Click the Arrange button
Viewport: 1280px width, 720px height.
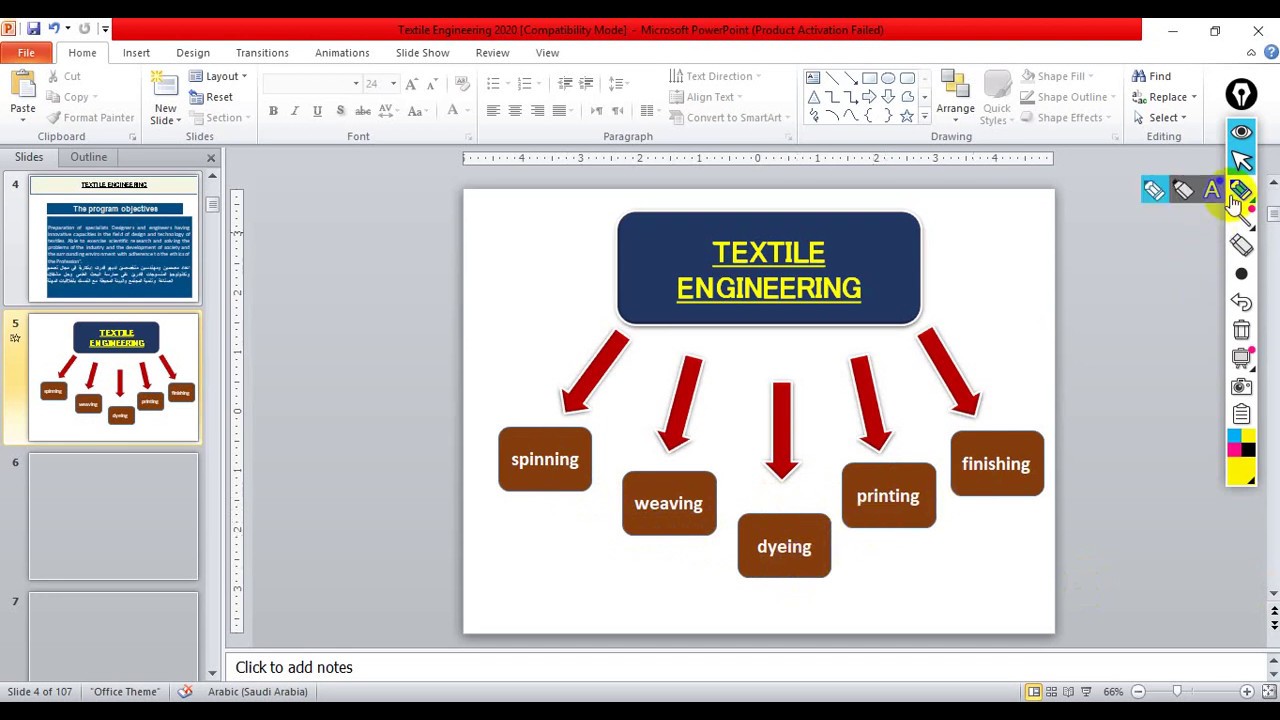[x=955, y=96]
